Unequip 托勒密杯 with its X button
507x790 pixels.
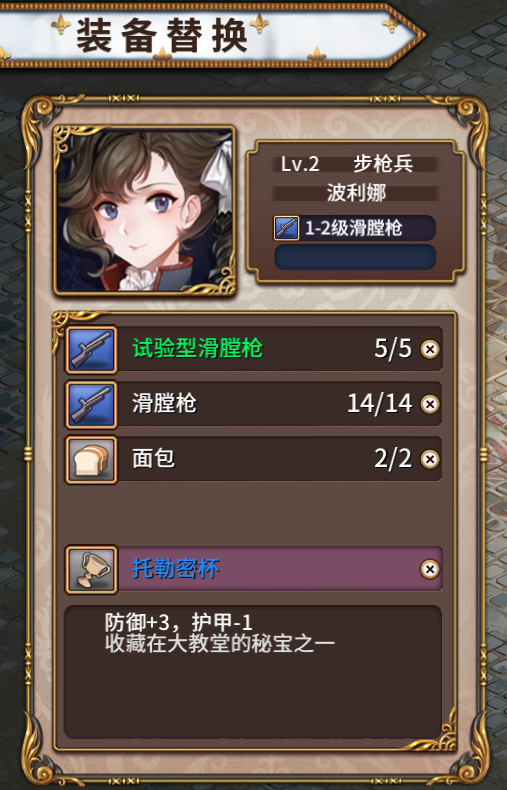pos(430,569)
